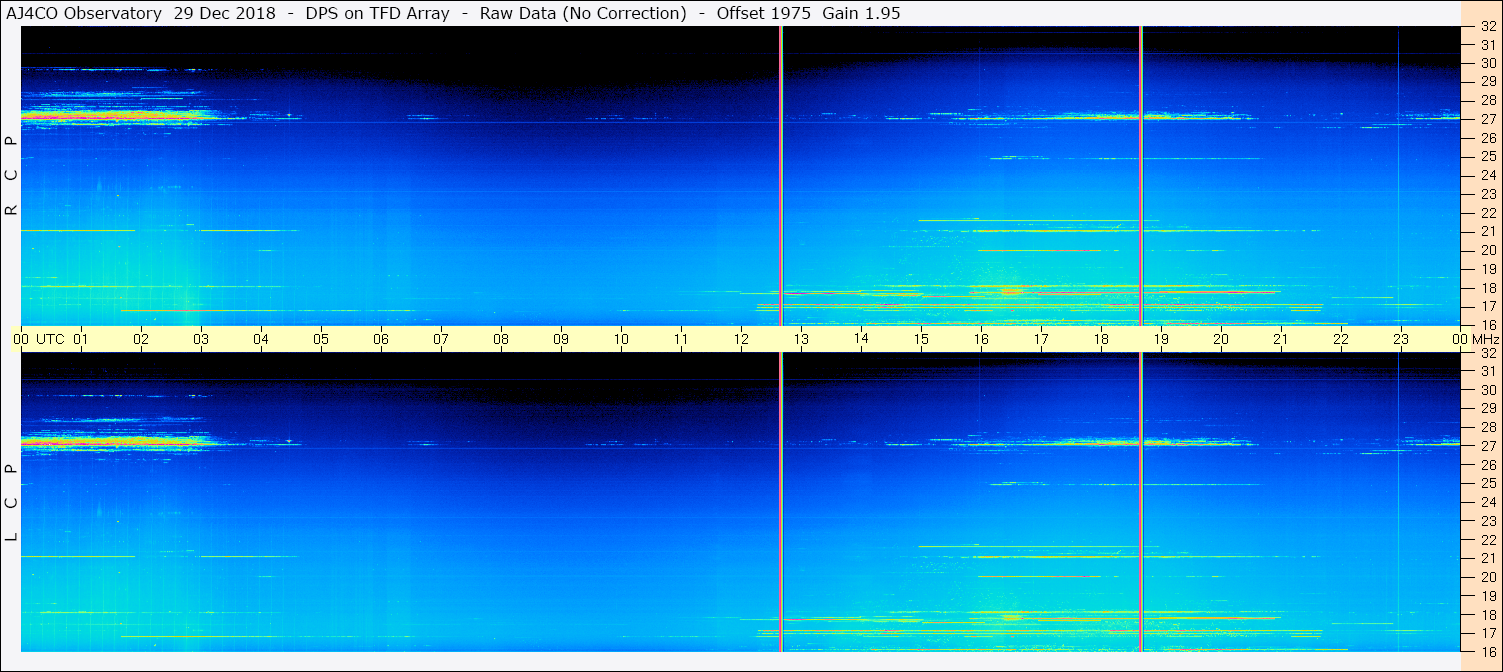This screenshot has height=672, width=1503.
Task: Click the 32 MHz label in RCP panel
Action: tap(1488, 27)
